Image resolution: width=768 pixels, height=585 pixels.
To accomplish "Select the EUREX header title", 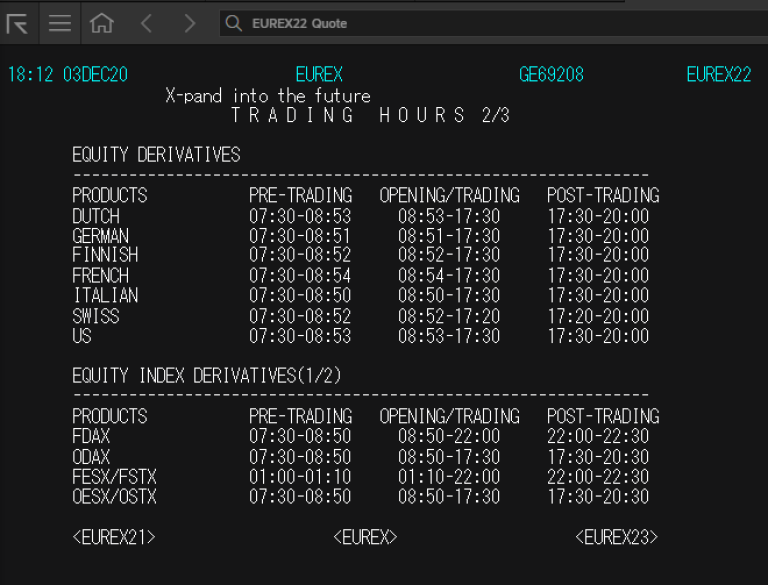I will [x=319, y=74].
